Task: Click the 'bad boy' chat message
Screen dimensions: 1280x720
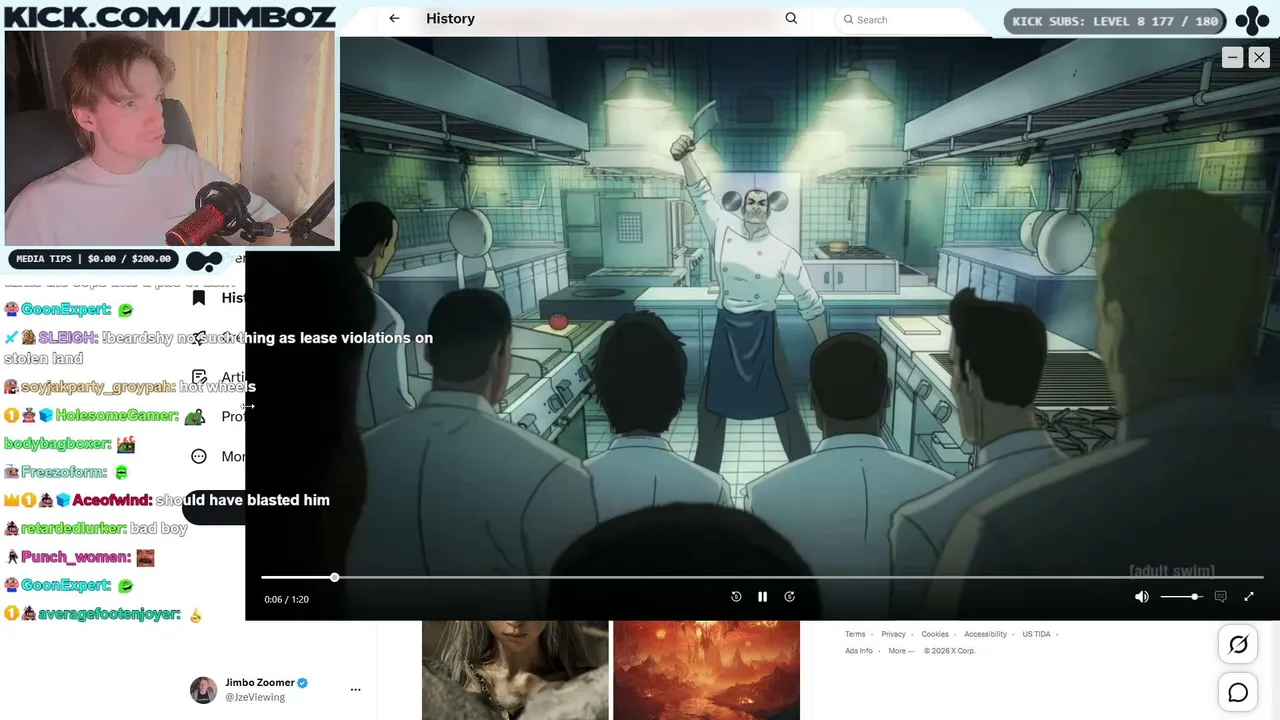Action: 159,528
